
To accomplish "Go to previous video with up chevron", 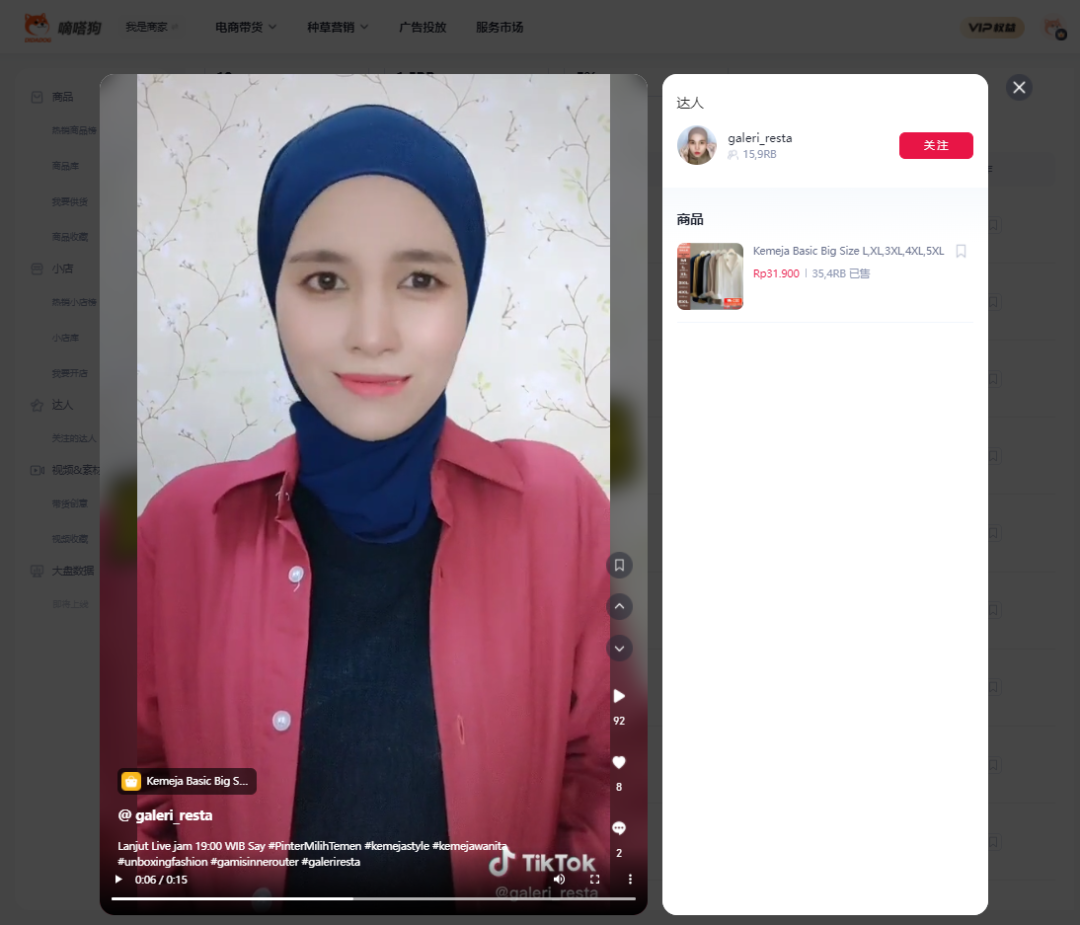I will coord(619,606).
